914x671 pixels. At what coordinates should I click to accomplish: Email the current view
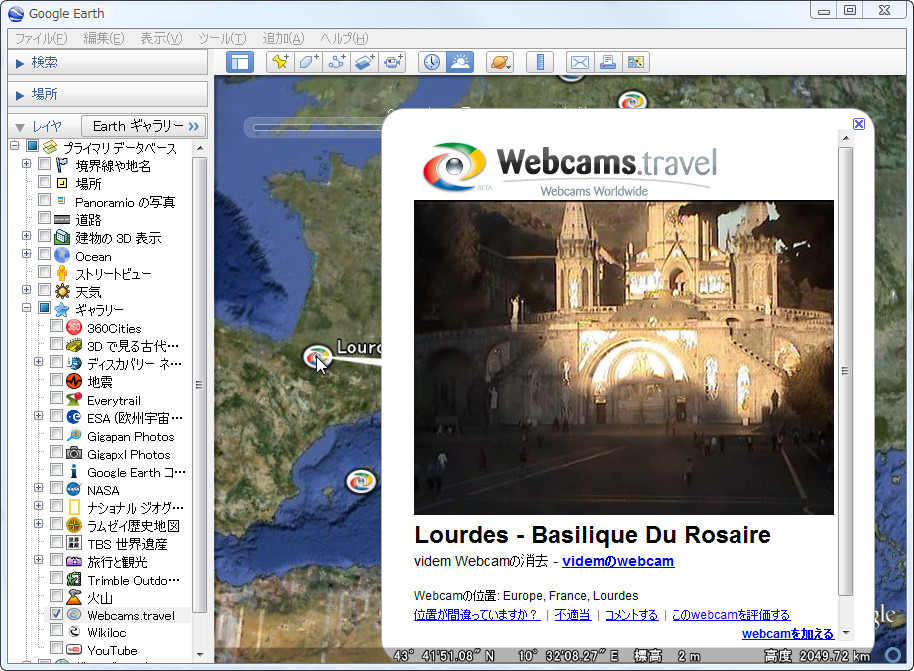click(x=579, y=61)
